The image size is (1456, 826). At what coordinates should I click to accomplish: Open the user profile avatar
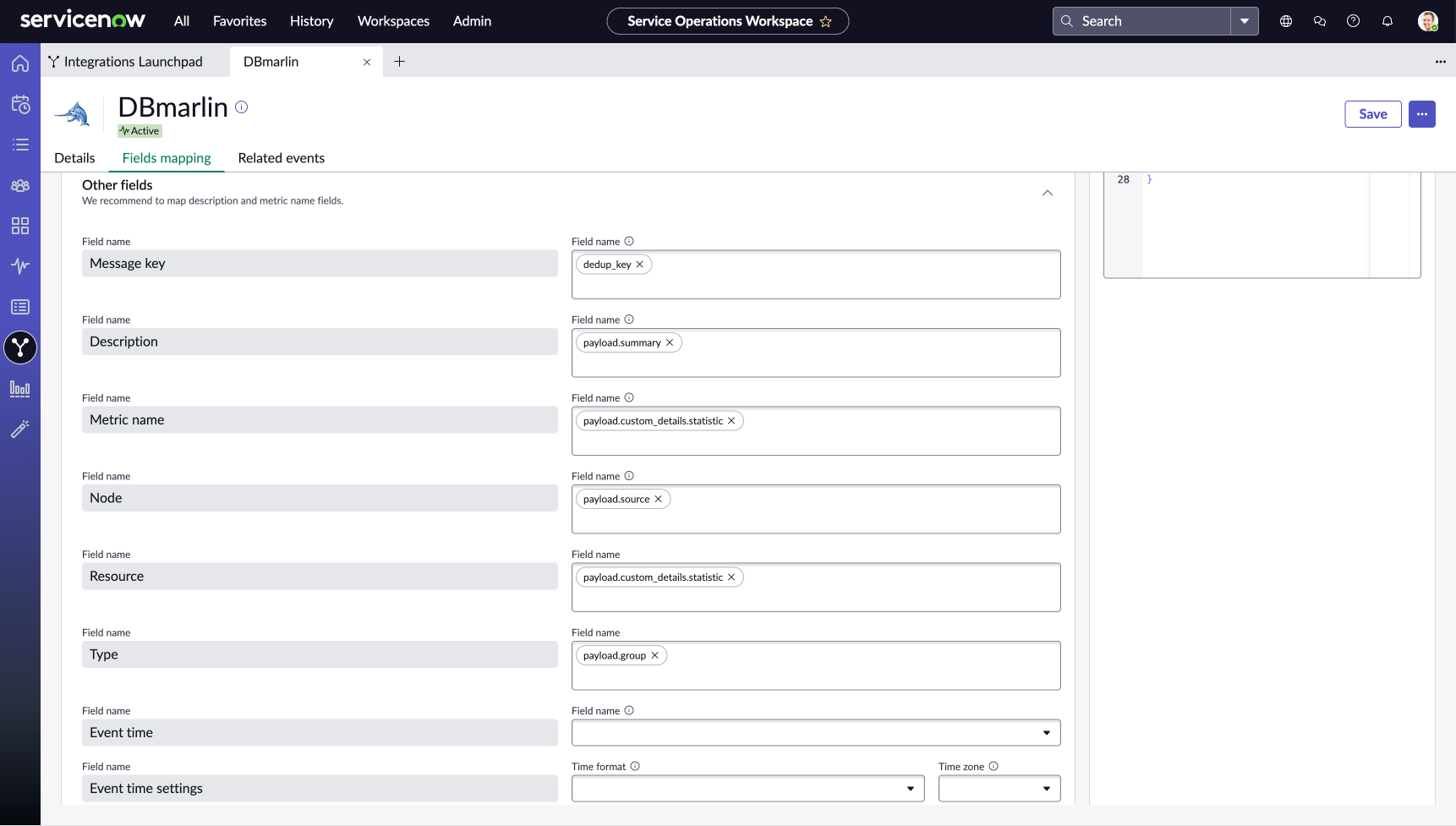tap(1428, 21)
